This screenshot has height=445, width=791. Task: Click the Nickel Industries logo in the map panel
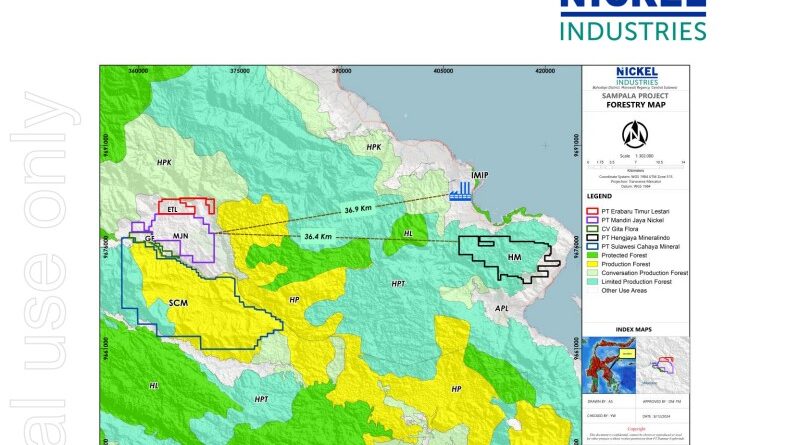[x=637, y=76]
